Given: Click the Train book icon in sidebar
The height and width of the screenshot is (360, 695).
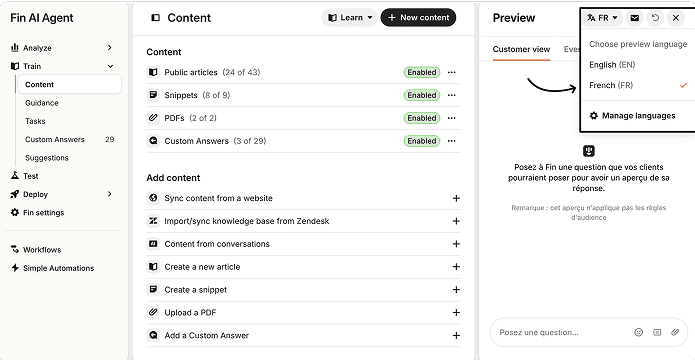Looking at the screenshot, I should (15, 66).
